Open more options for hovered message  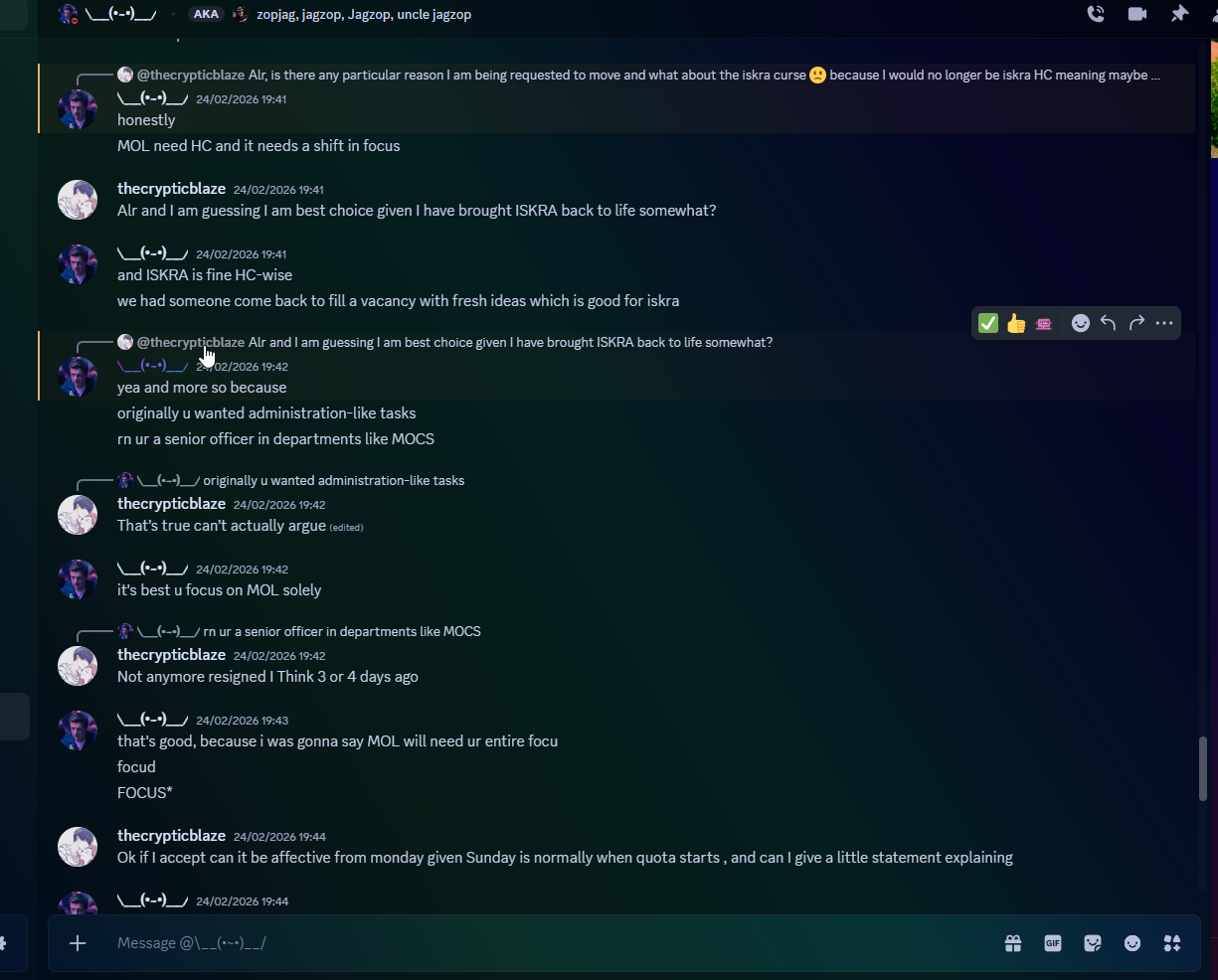[x=1164, y=323]
